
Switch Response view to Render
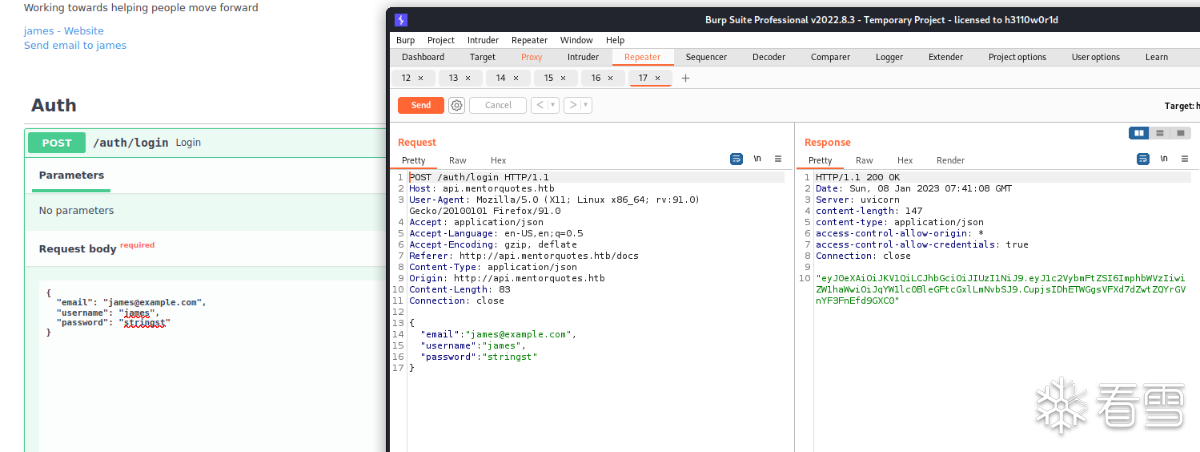coord(950,160)
